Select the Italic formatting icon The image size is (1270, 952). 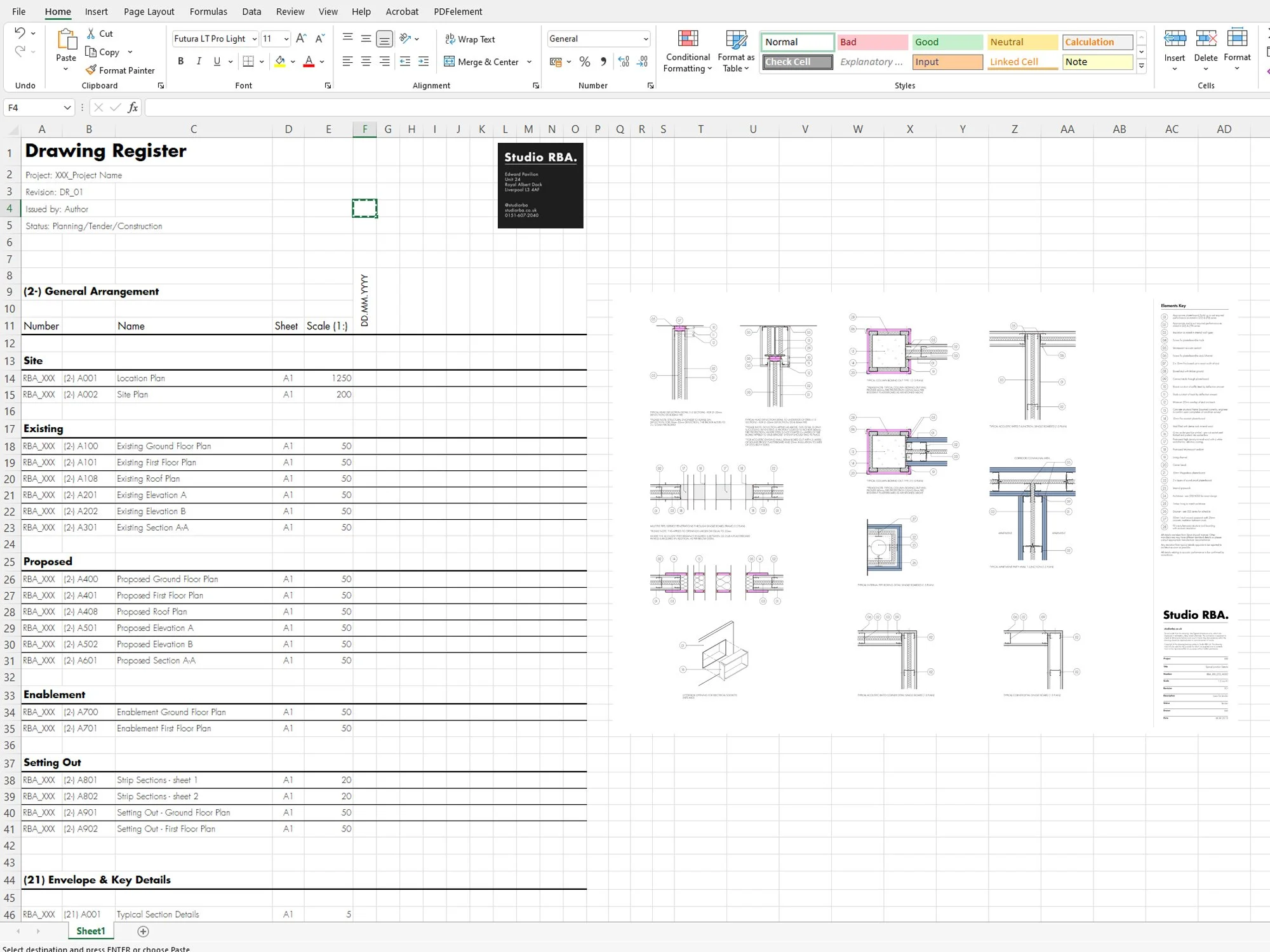[199, 61]
